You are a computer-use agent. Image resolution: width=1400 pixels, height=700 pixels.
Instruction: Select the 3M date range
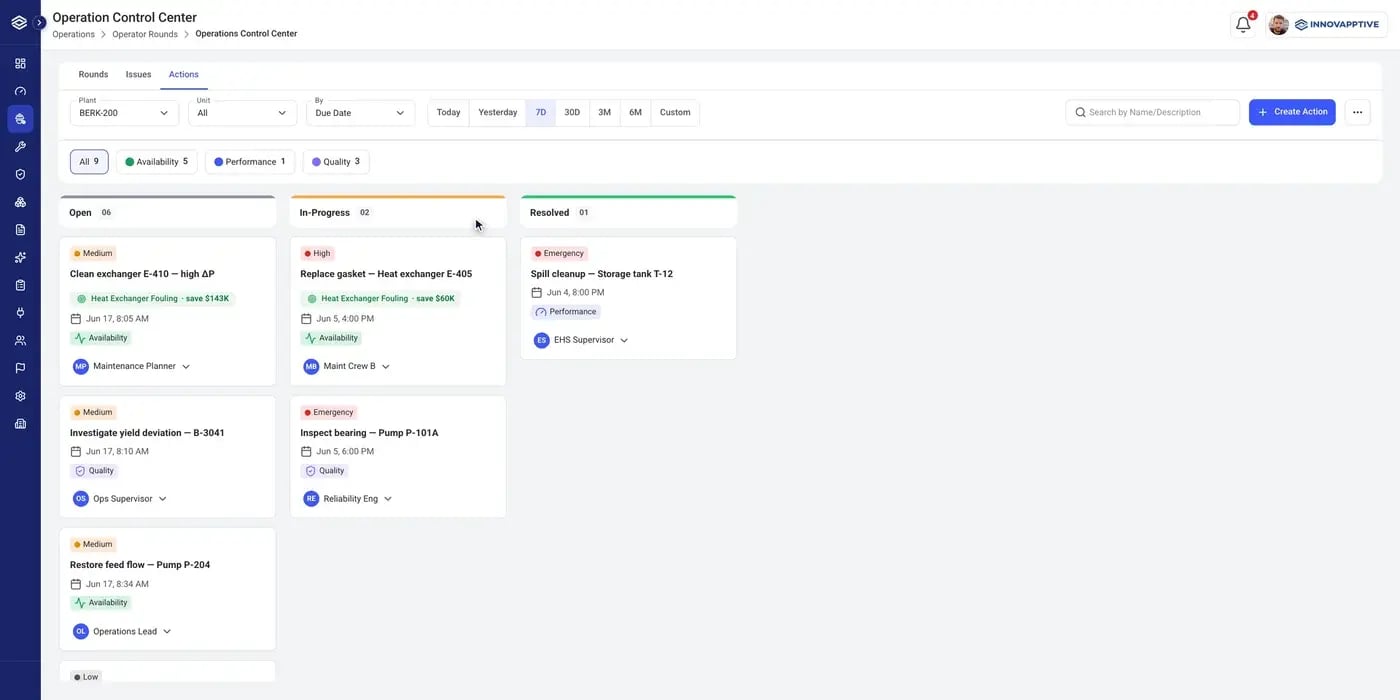coord(604,113)
